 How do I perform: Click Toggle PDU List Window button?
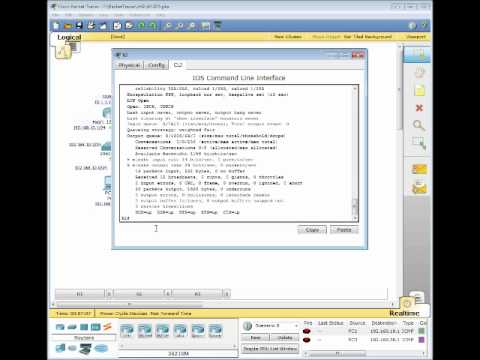click(x=270, y=349)
